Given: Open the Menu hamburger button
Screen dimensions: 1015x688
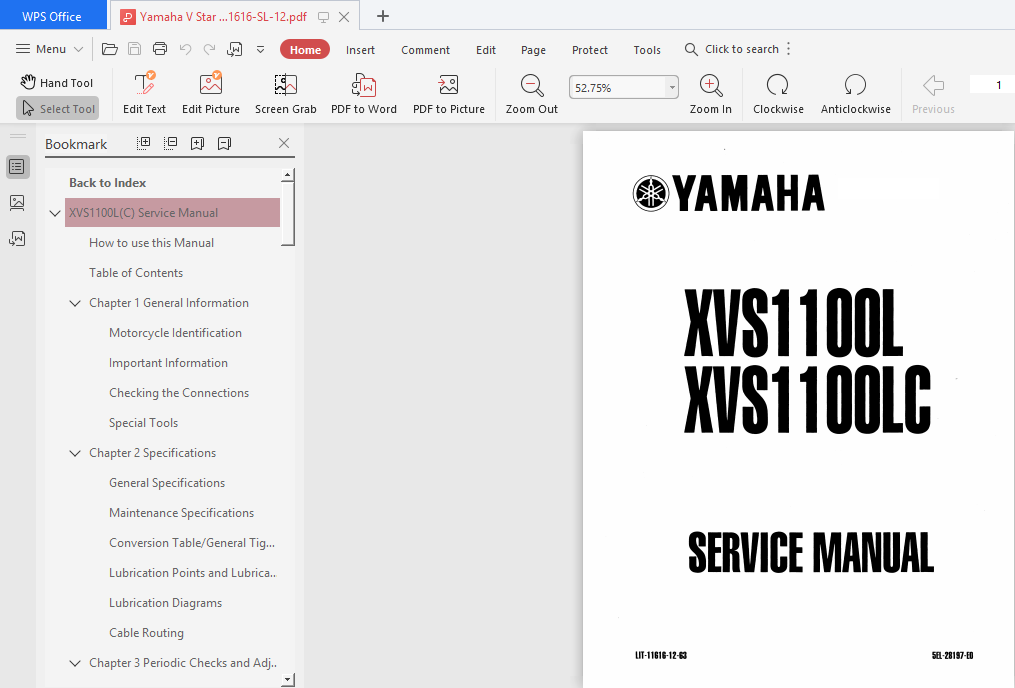Looking at the screenshot, I should (x=50, y=49).
